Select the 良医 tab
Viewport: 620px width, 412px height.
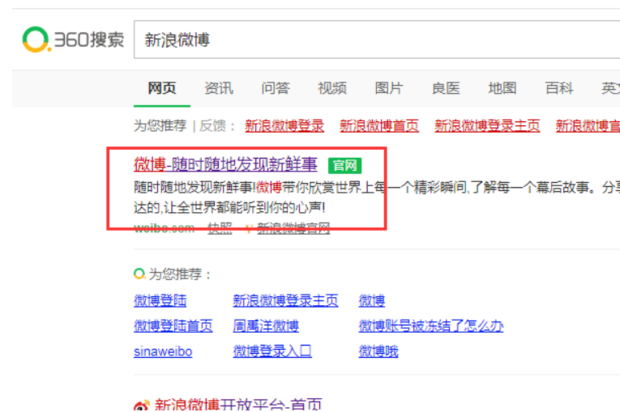tap(446, 88)
